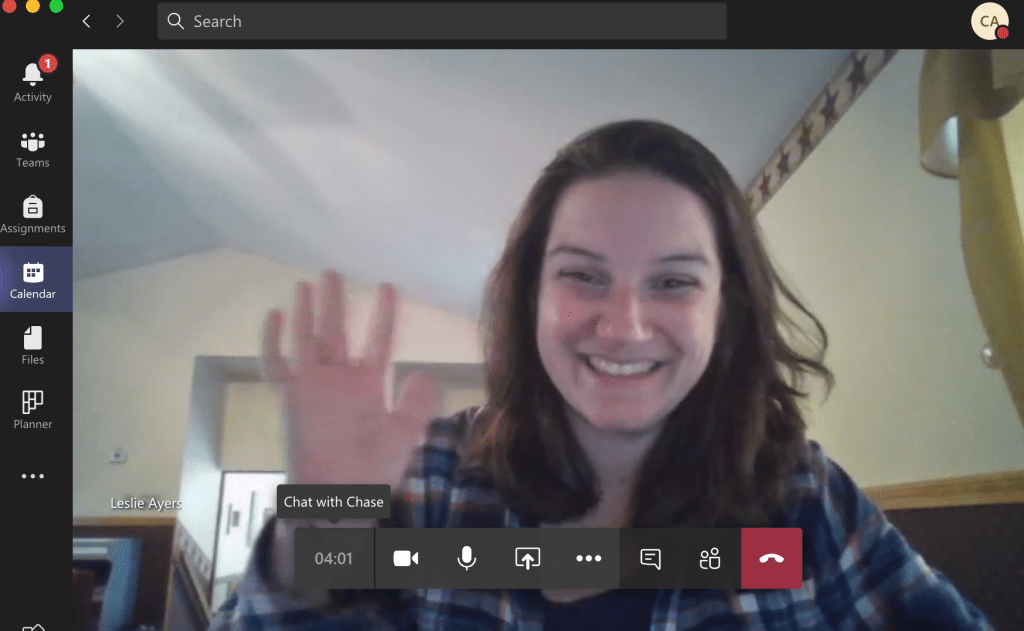
Task: Share your screen with the share icon
Action: (527, 559)
